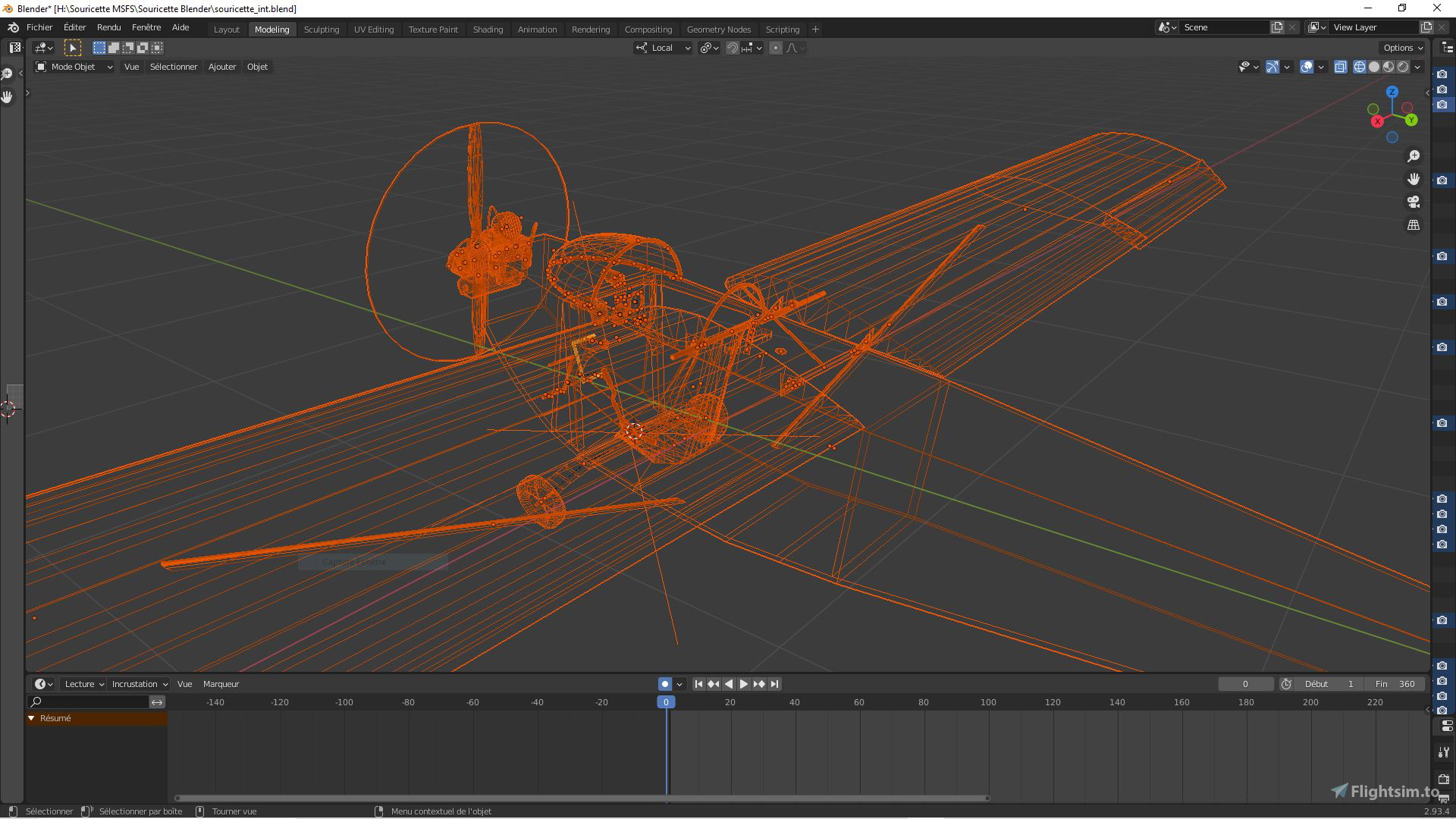Screen dimensions: 1456x819
Task: Choose the 'subtract selection' mode icon
Action: click(128, 48)
